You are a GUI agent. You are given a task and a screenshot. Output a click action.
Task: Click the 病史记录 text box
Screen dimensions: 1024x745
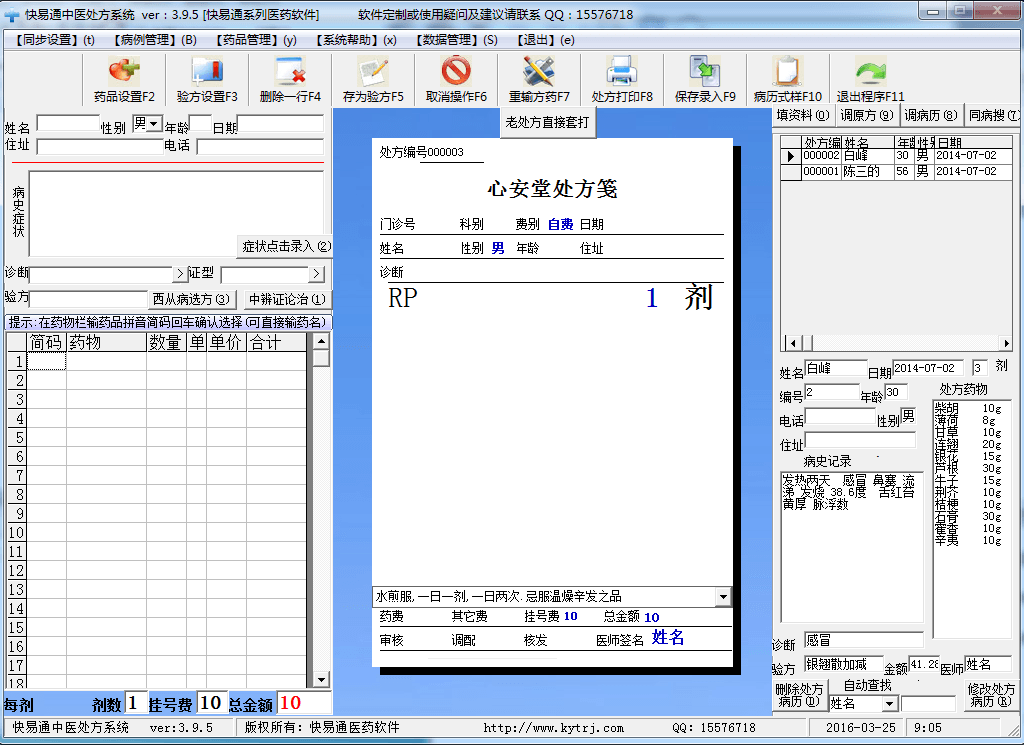[852, 547]
